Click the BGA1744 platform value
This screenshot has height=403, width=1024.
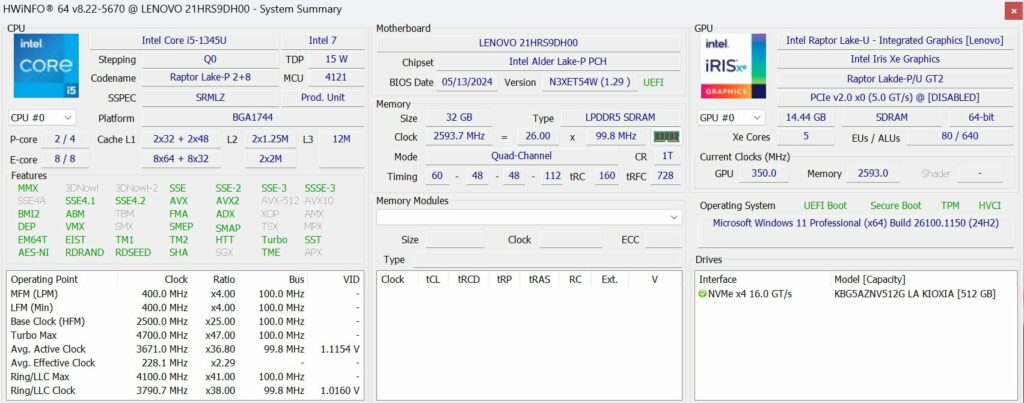tap(253, 118)
